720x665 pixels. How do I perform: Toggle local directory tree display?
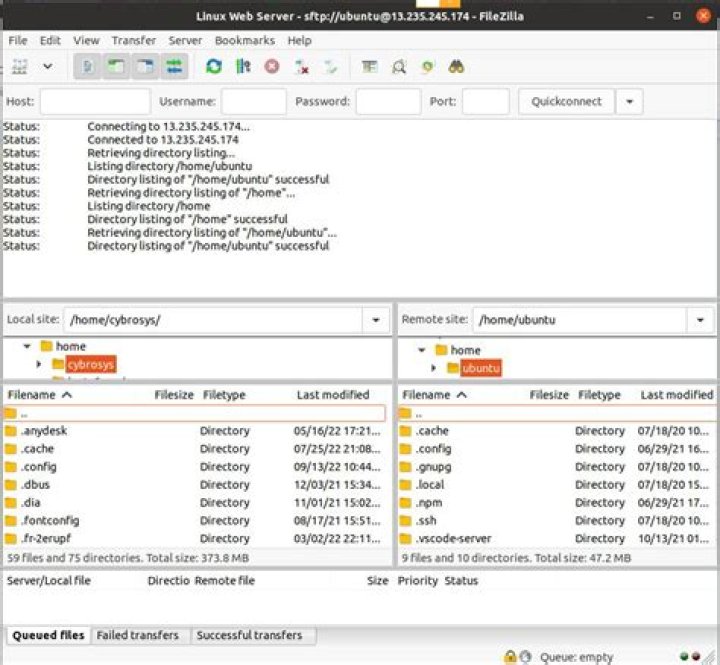coord(116,67)
